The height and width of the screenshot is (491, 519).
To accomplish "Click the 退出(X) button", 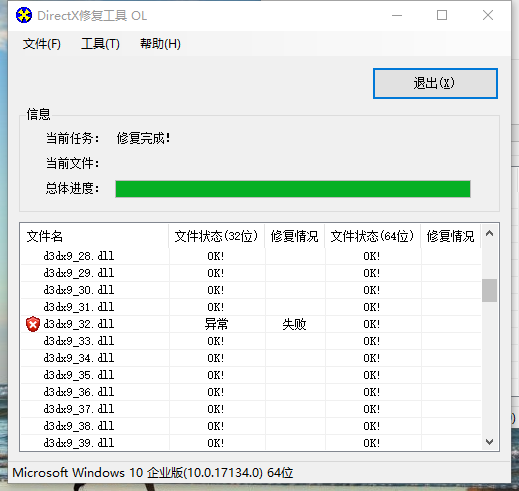I will click(x=435, y=83).
